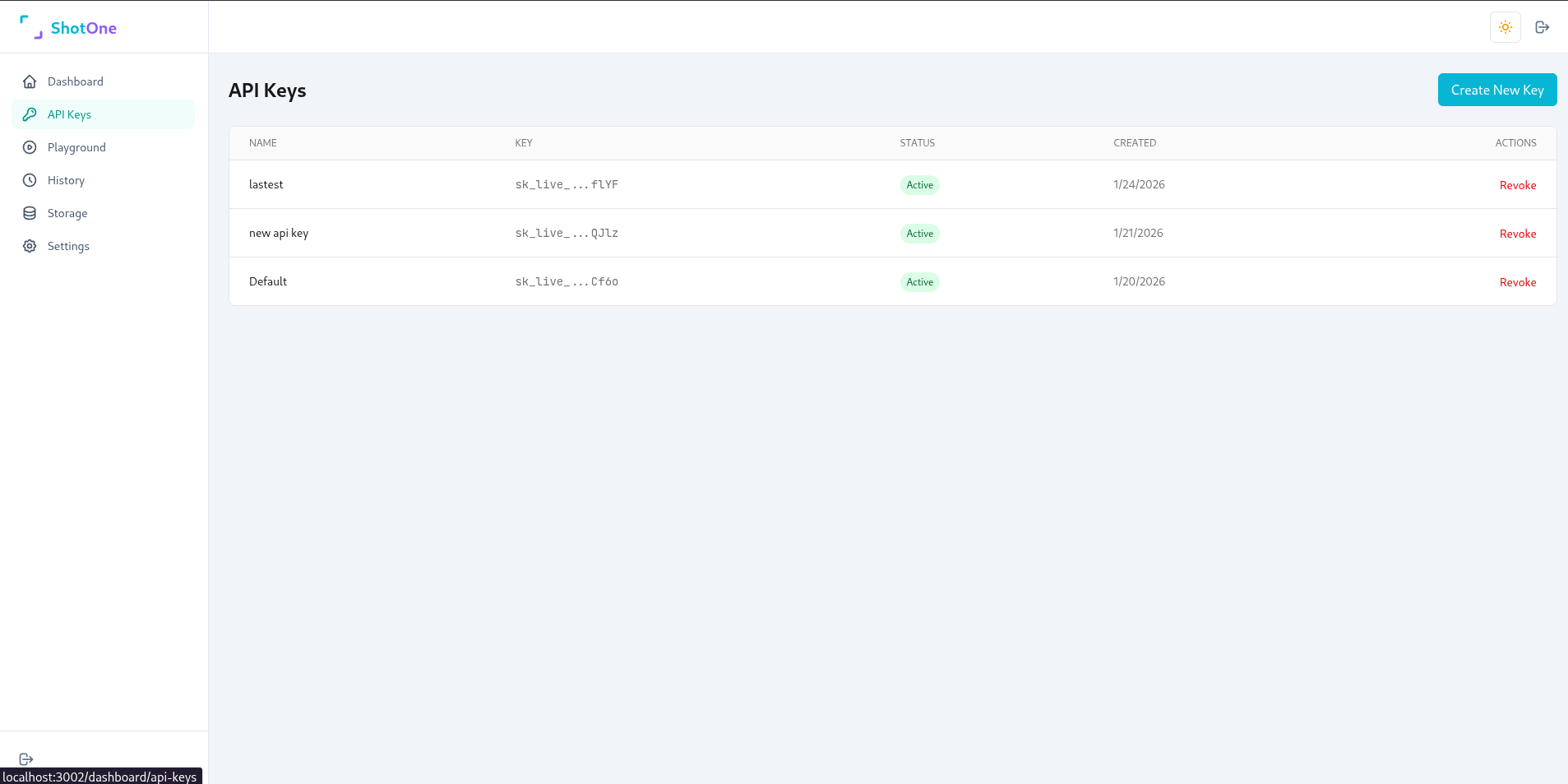The image size is (1568, 784).
Task: Select the API Keys key icon in sidebar
Action: tap(30, 114)
